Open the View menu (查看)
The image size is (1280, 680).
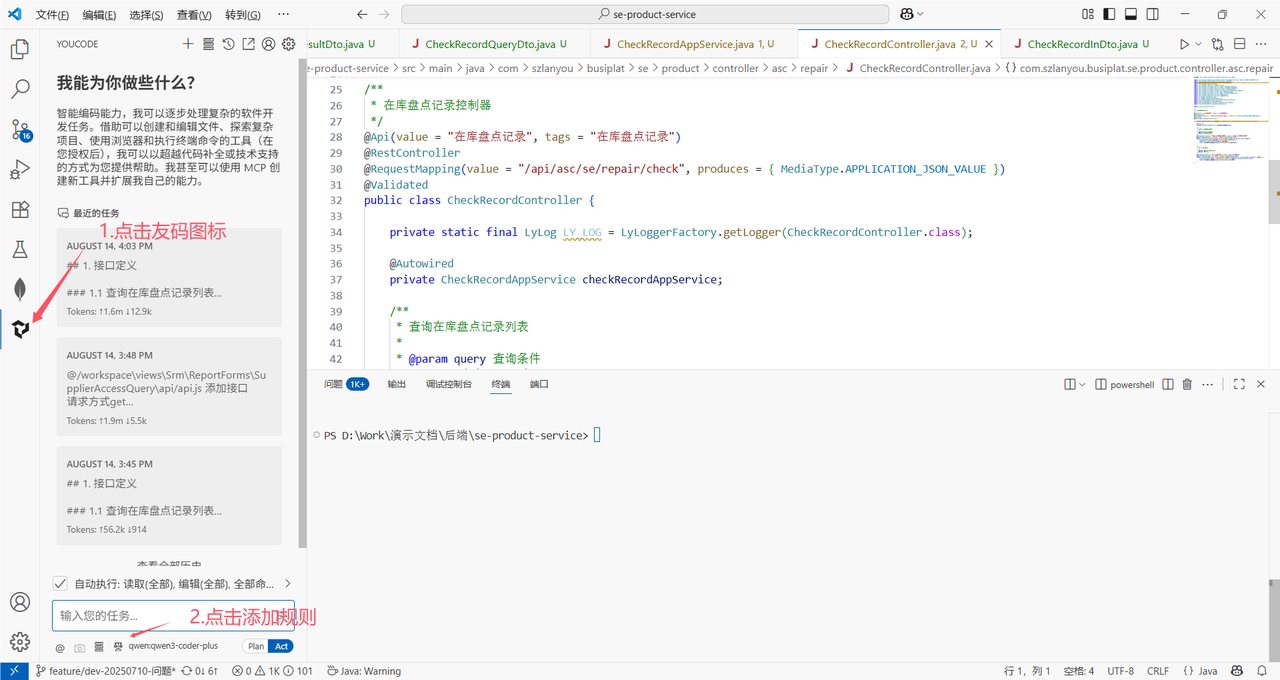pos(194,15)
